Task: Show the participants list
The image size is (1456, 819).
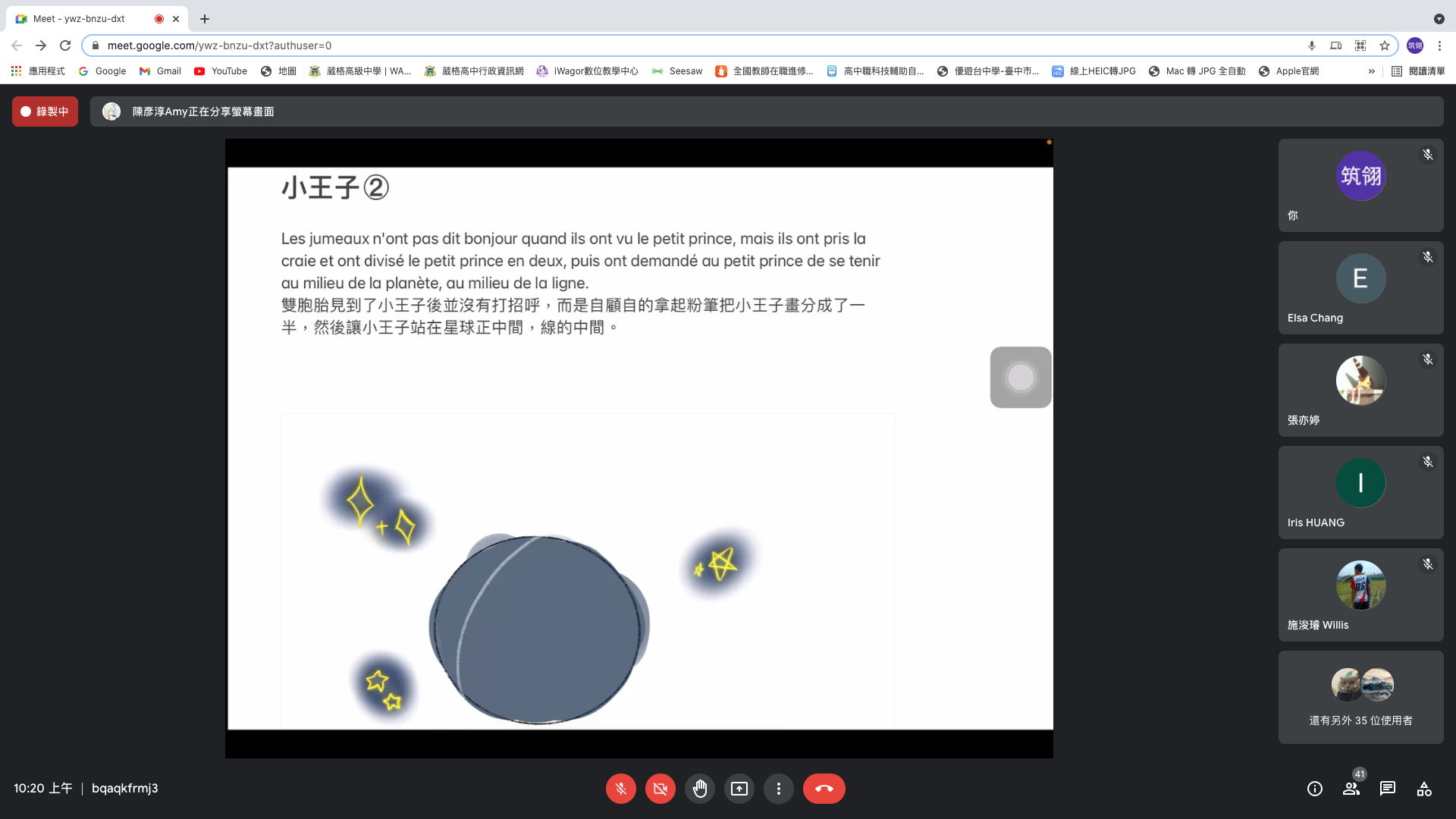Action: (1351, 789)
